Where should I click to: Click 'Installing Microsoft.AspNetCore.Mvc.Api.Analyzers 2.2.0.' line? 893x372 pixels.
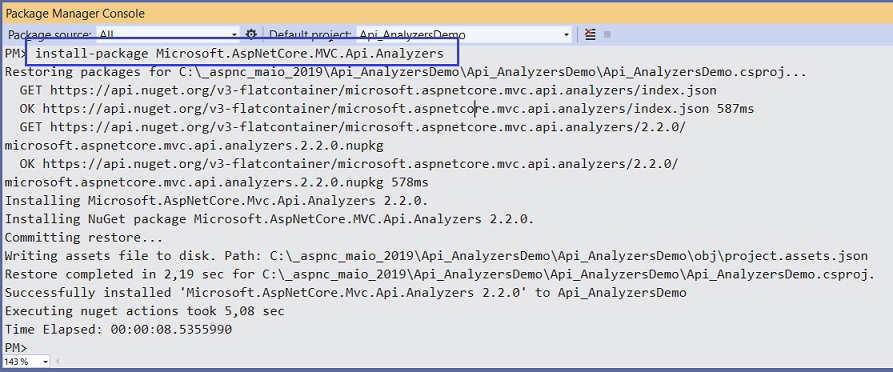[x=216, y=201]
